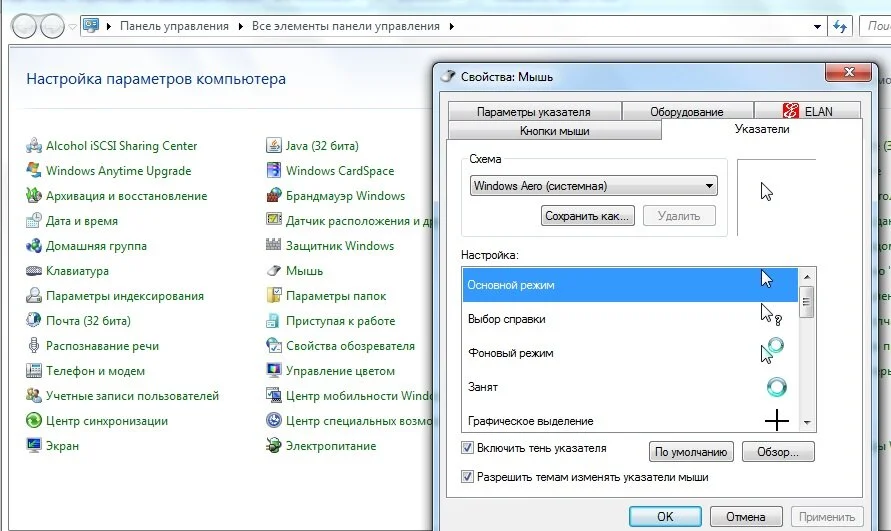
Task: Select Фоновый режим in pointer list
Action: (x=630, y=353)
